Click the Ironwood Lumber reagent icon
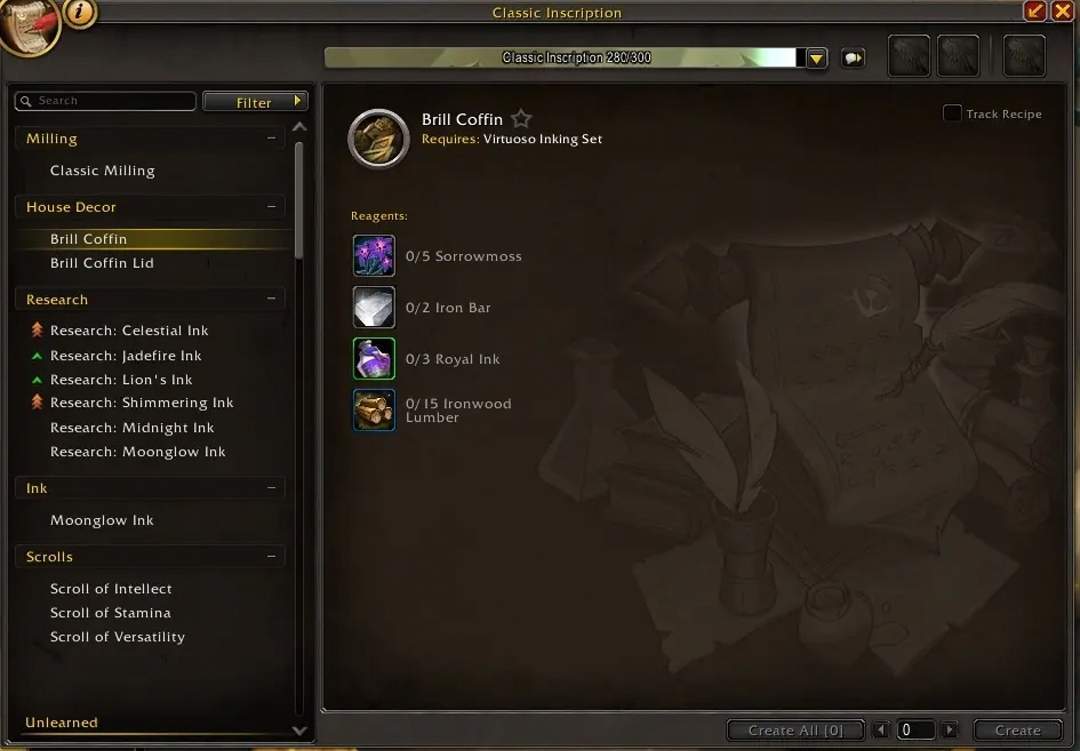 pos(374,410)
